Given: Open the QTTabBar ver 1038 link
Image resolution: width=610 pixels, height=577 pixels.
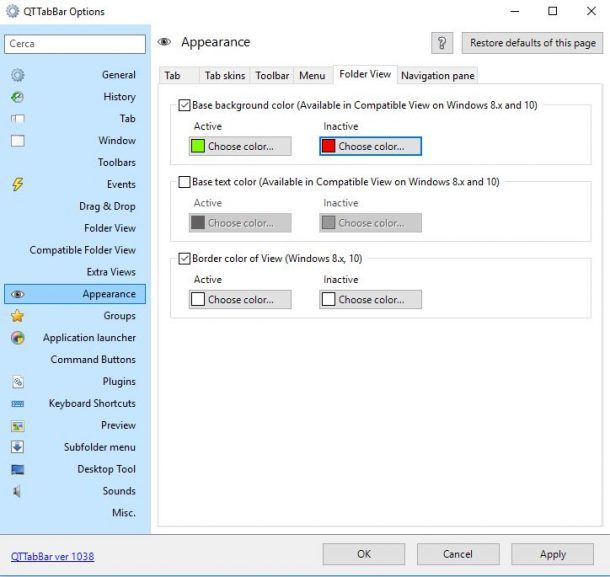Looking at the screenshot, I should [x=53, y=556].
